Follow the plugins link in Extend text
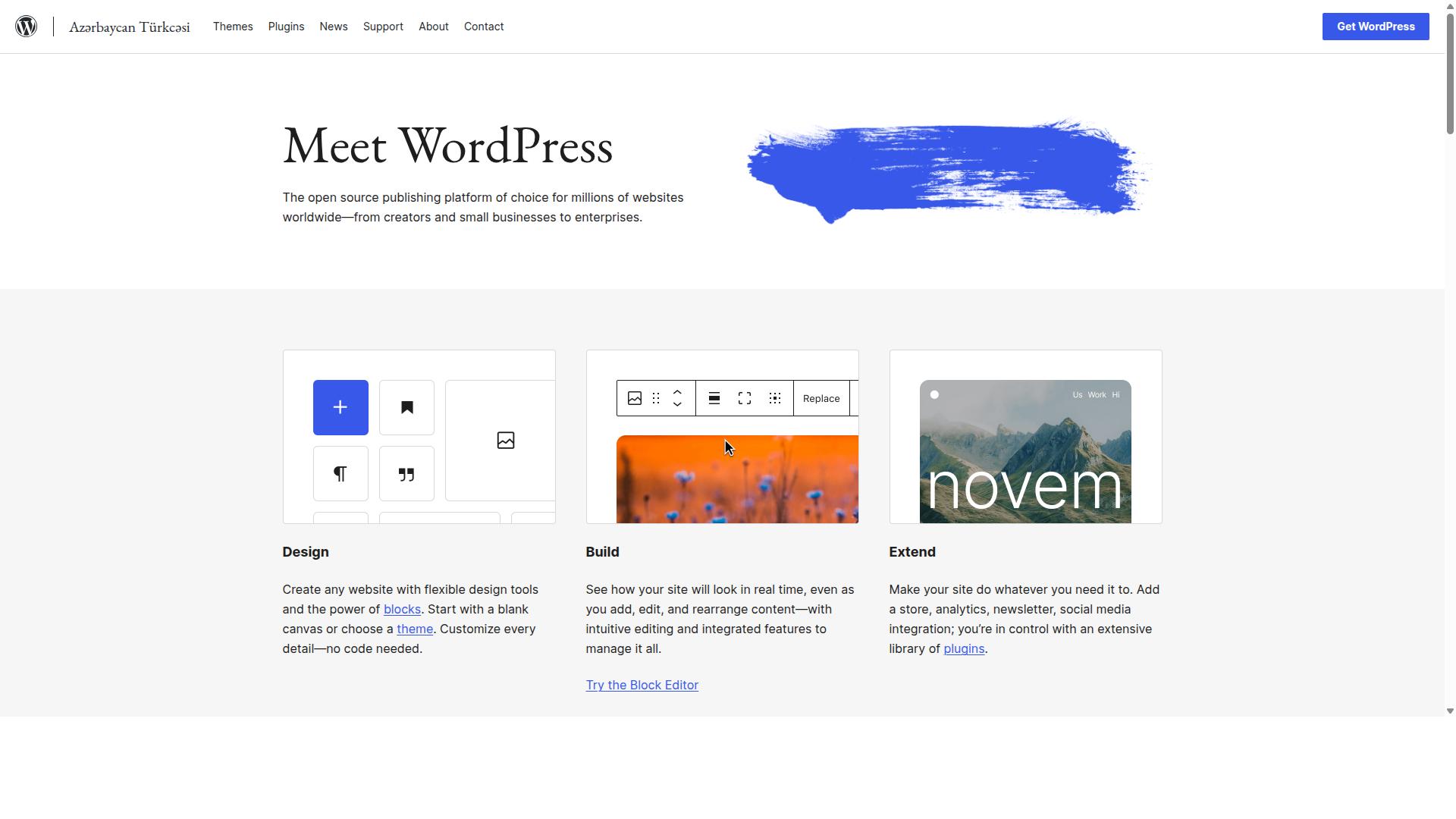The height and width of the screenshot is (819, 1456). pos(964,649)
